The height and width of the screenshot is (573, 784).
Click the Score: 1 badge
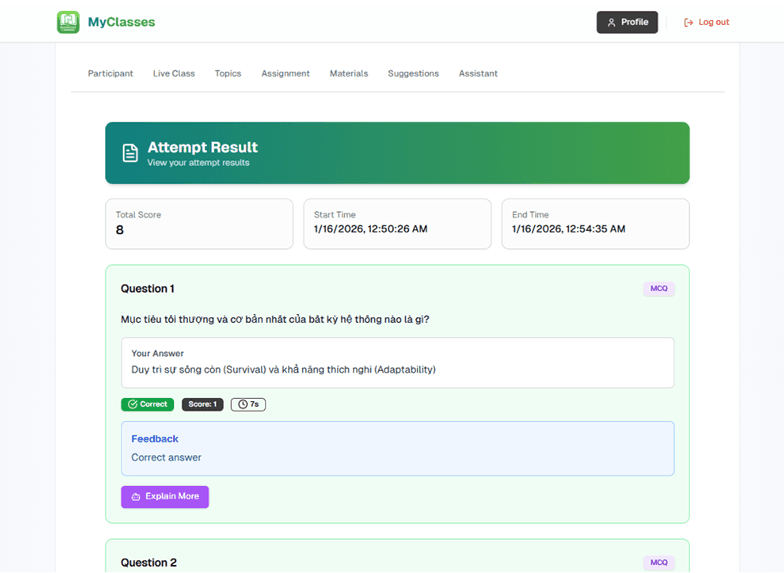202,404
